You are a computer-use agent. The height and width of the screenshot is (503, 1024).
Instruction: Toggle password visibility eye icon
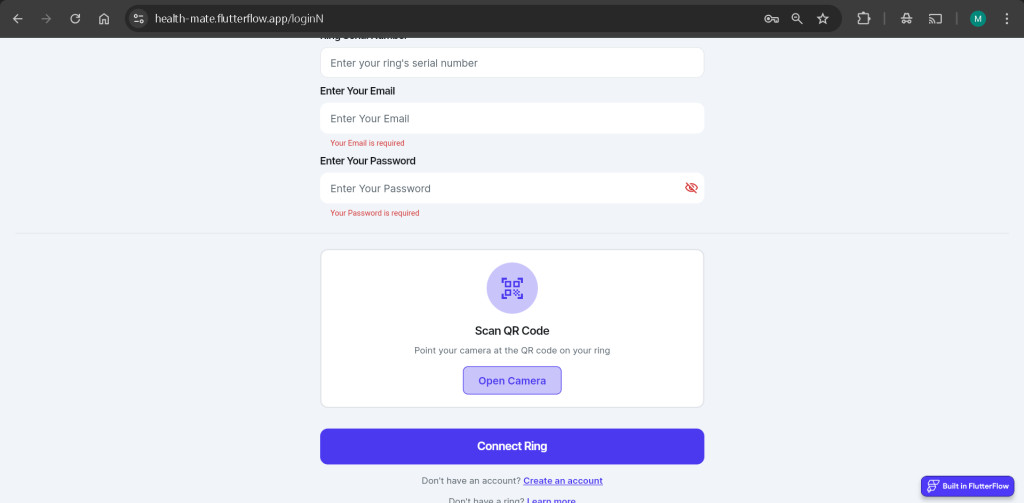691,188
